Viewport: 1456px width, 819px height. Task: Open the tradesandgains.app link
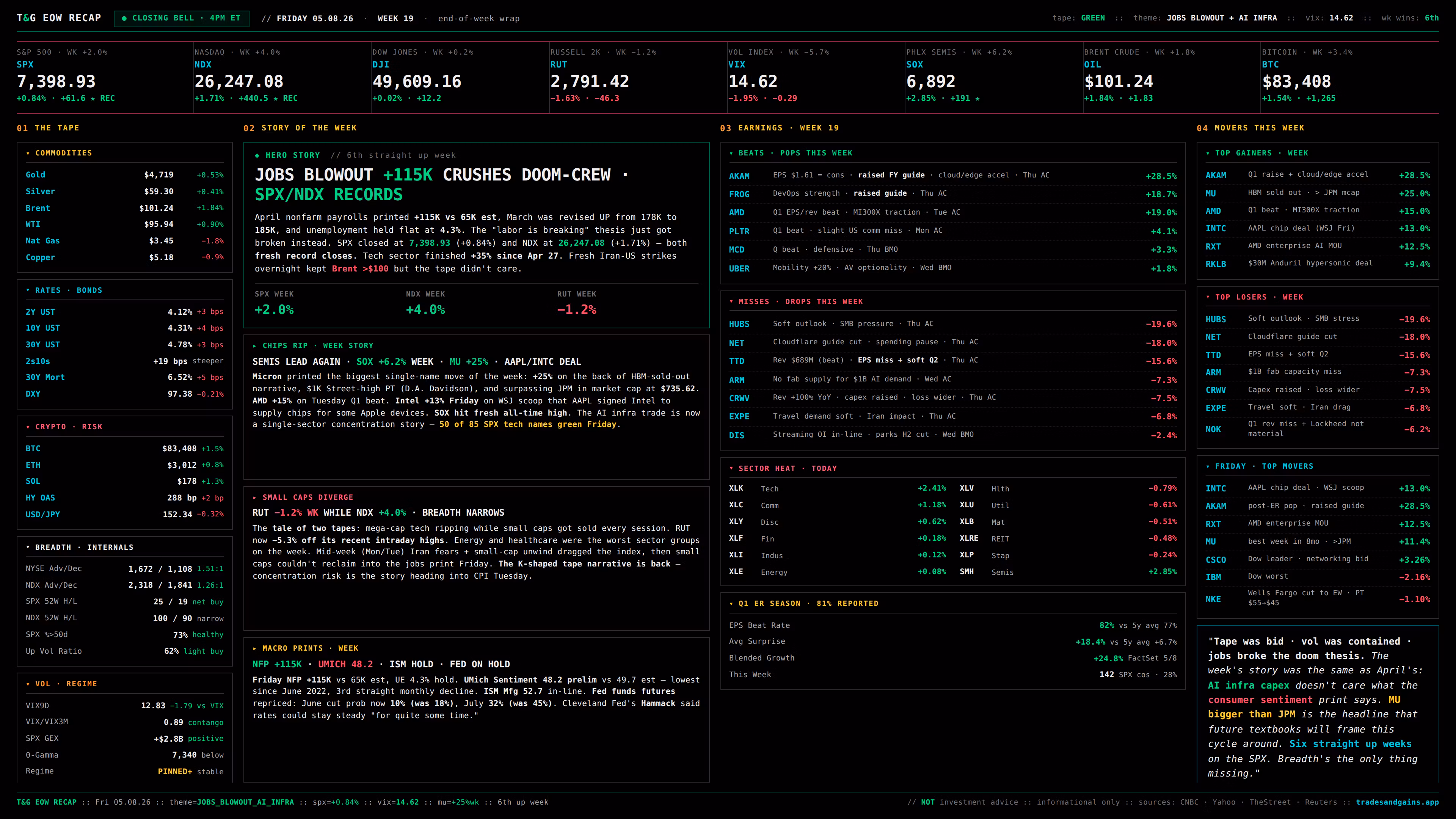(x=1397, y=802)
